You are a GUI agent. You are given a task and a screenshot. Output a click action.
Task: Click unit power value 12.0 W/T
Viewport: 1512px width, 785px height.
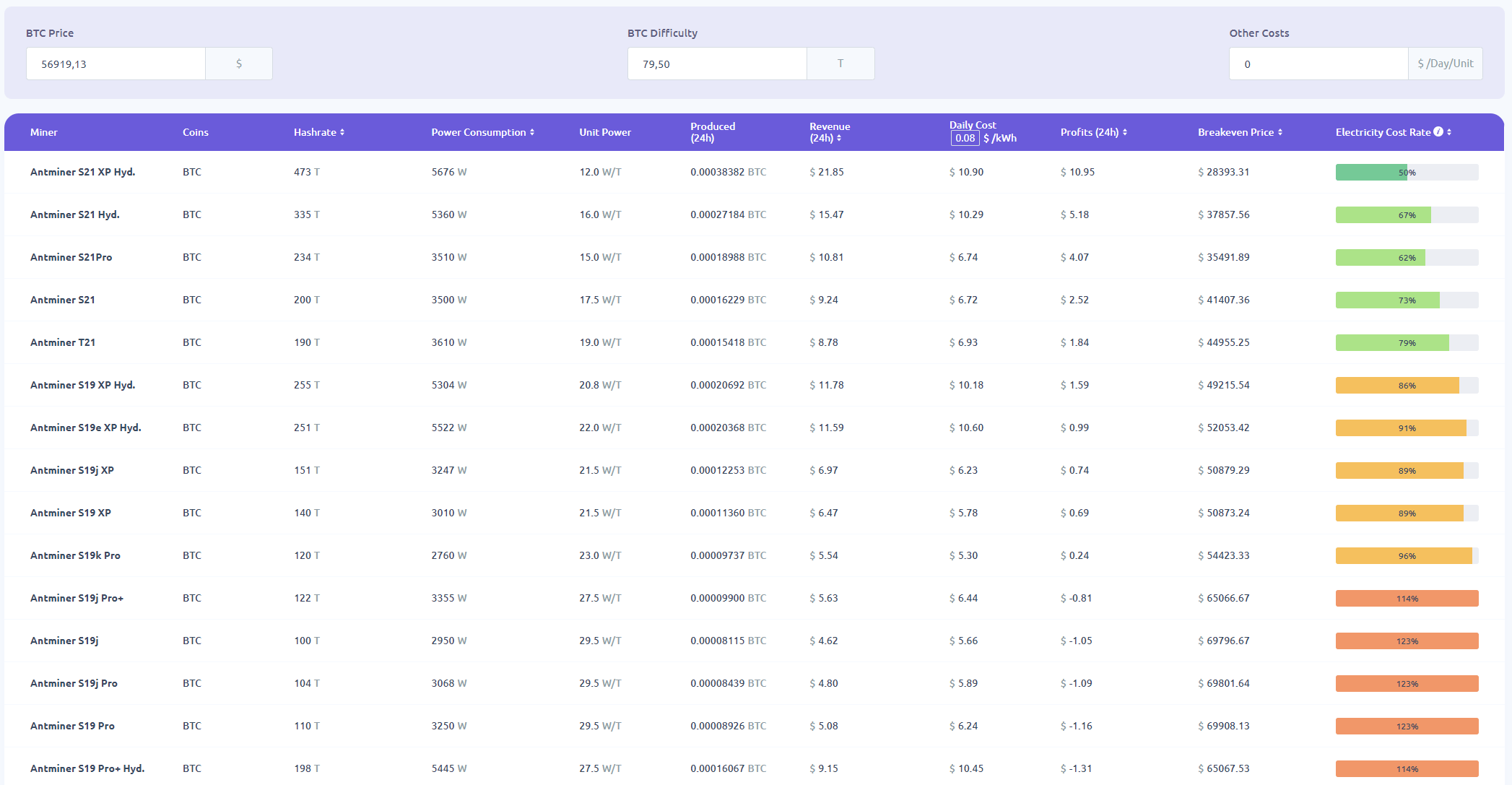tap(600, 172)
